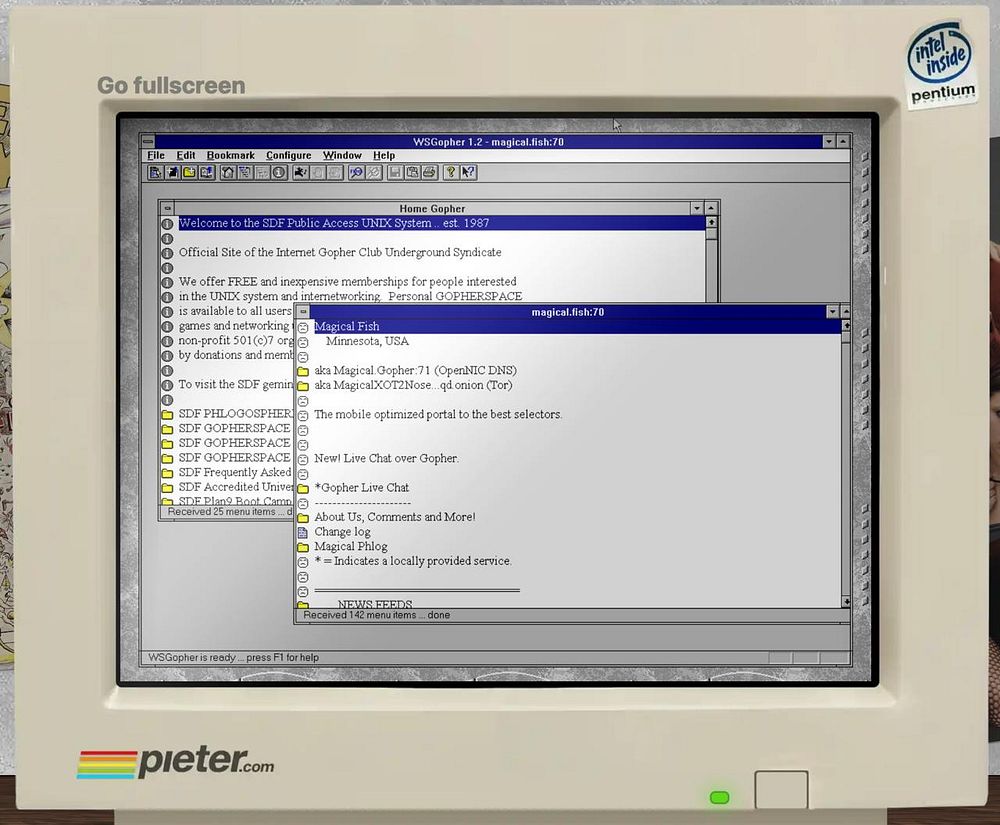Open 'SDF Frequently Asked' entry in Home Gopher
1000x825 pixels.
pyautogui.click(x=235, y=472)
